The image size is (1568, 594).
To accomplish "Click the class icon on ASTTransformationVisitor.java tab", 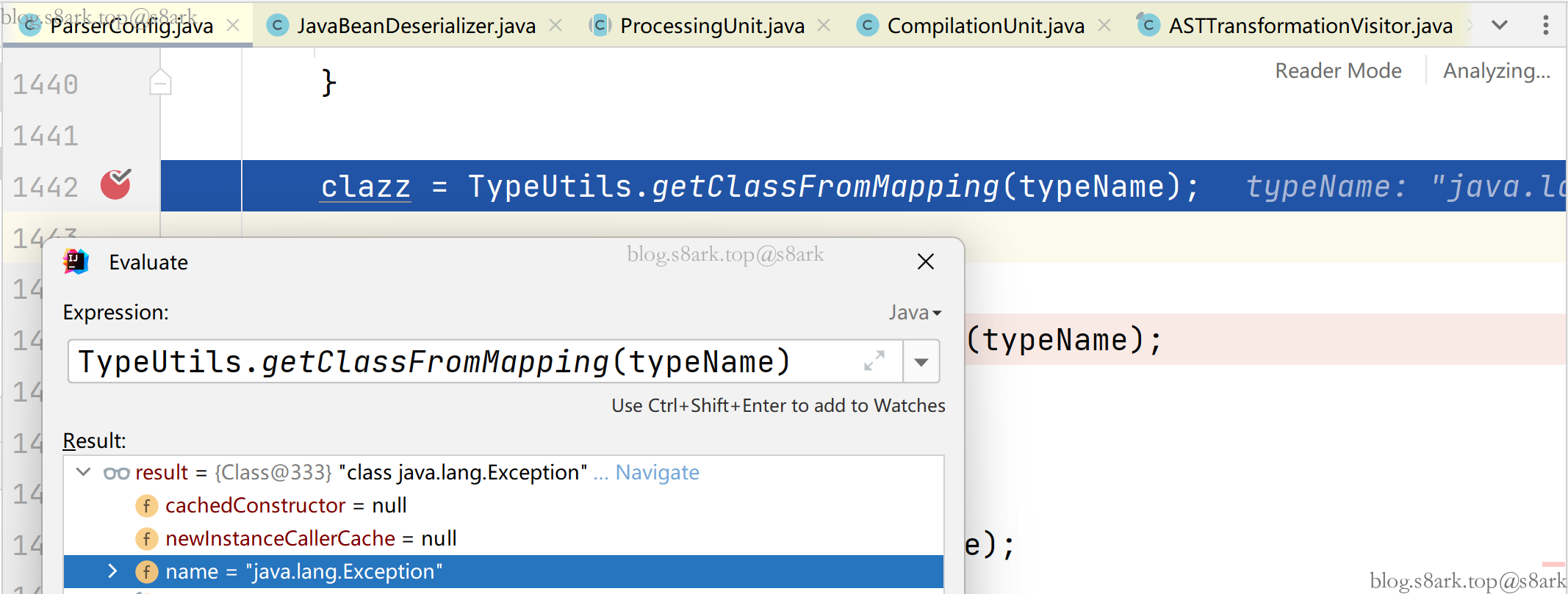I will 1148,25.
